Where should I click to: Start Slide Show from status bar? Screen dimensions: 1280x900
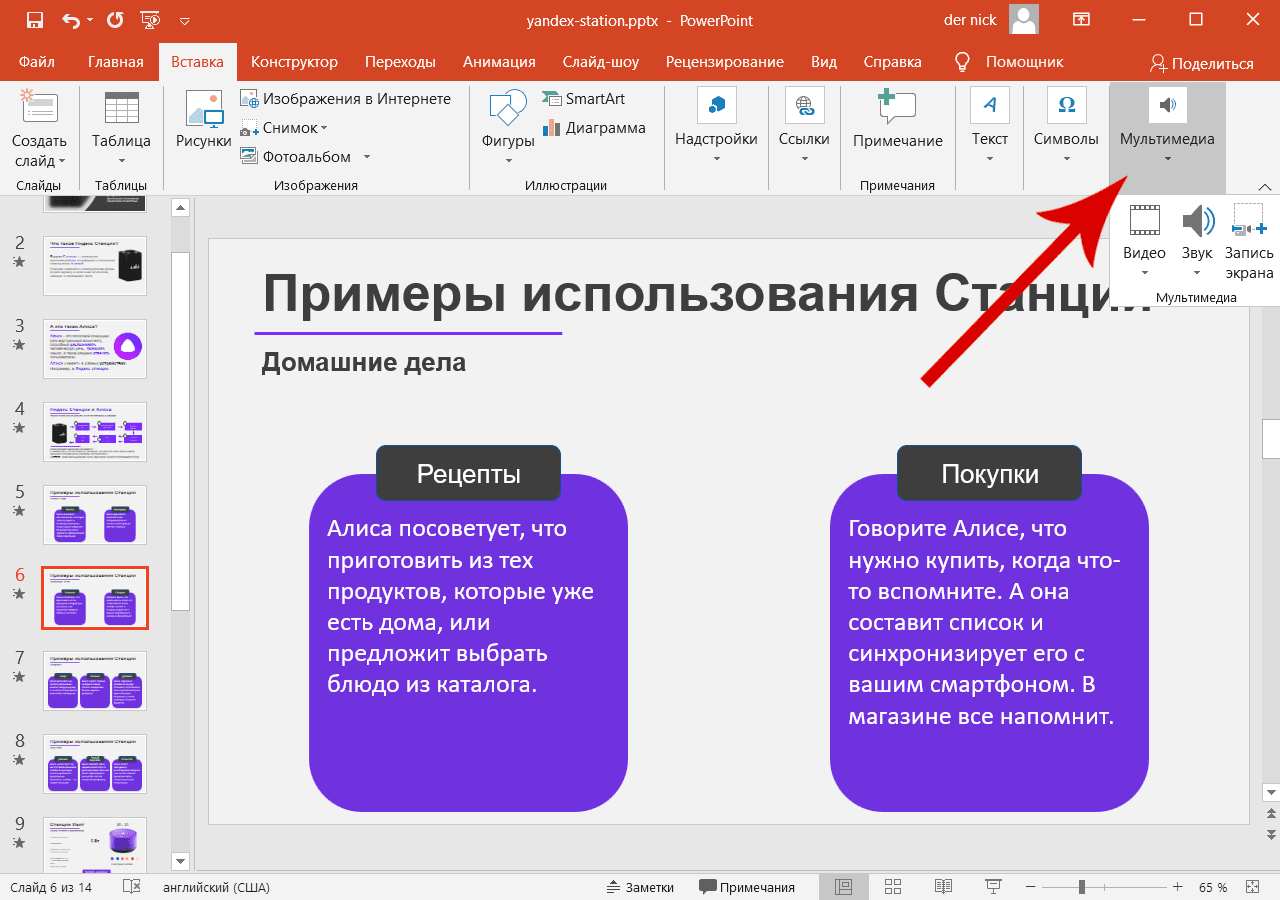tap(993, 887)
